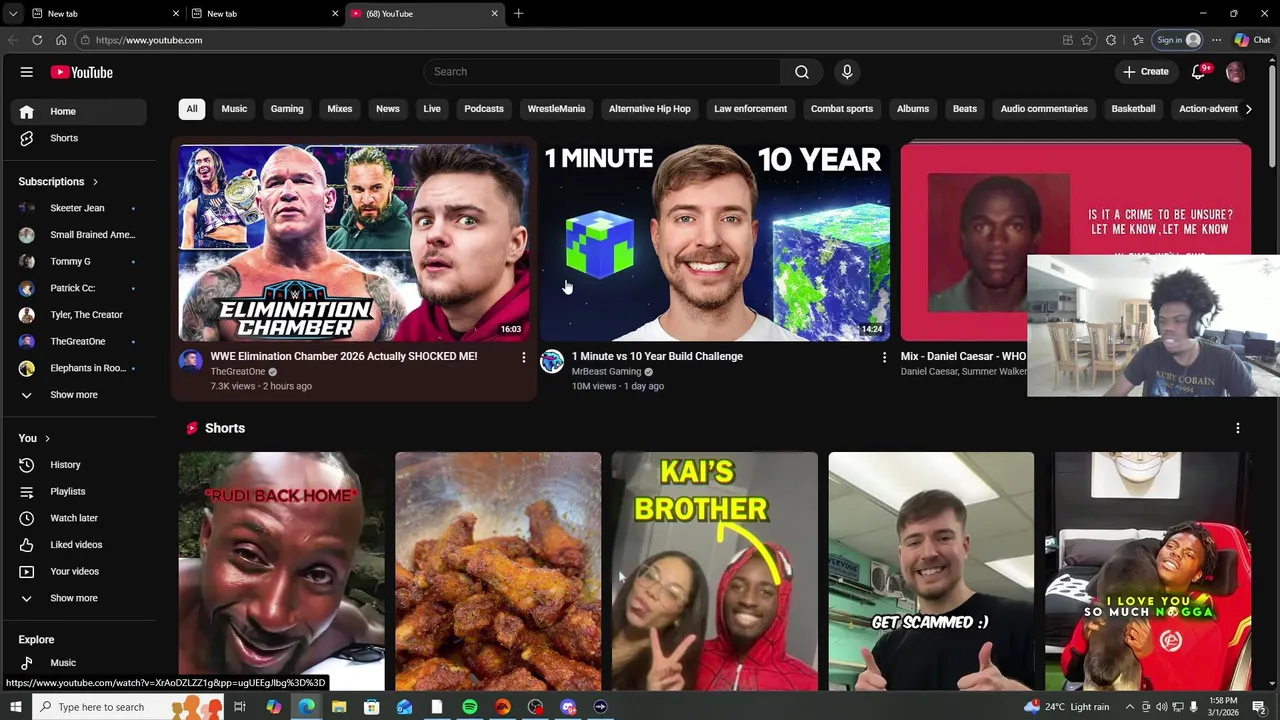
Task: Open the Shorts sidebar item
Action: pos(80,138)
